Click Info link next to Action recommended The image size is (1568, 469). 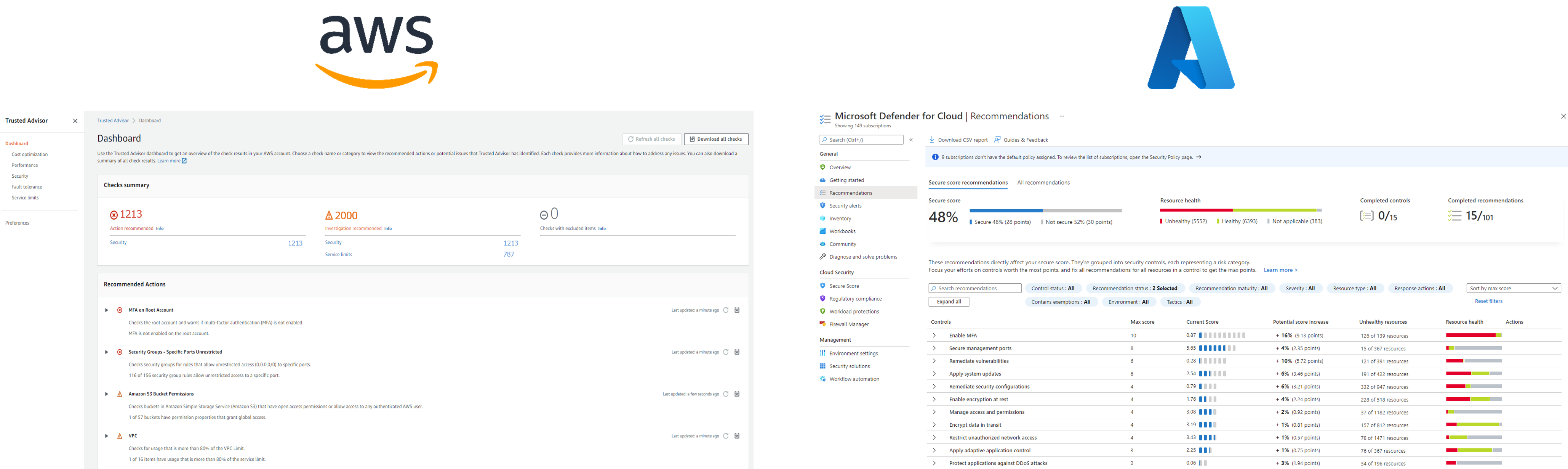160,229
